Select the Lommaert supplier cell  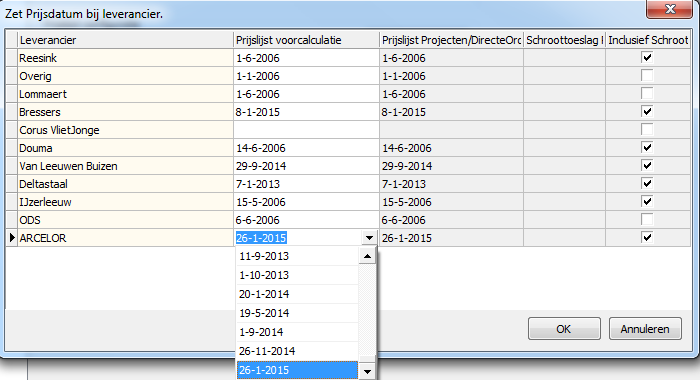125,94
